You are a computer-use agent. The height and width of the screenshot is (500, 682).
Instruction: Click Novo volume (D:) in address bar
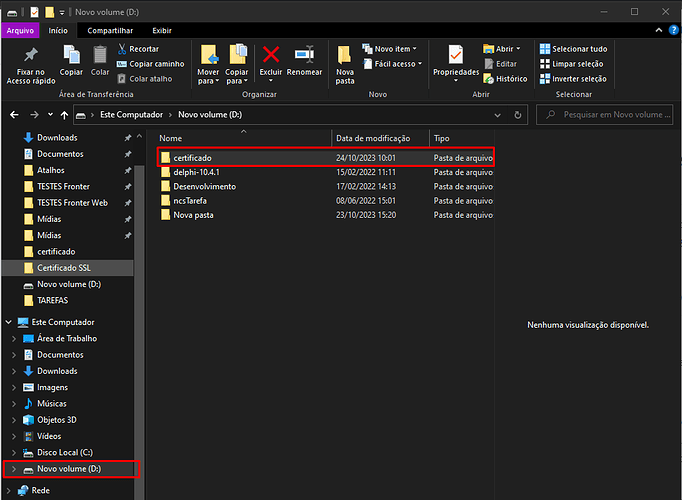click(x=210, y=115)
